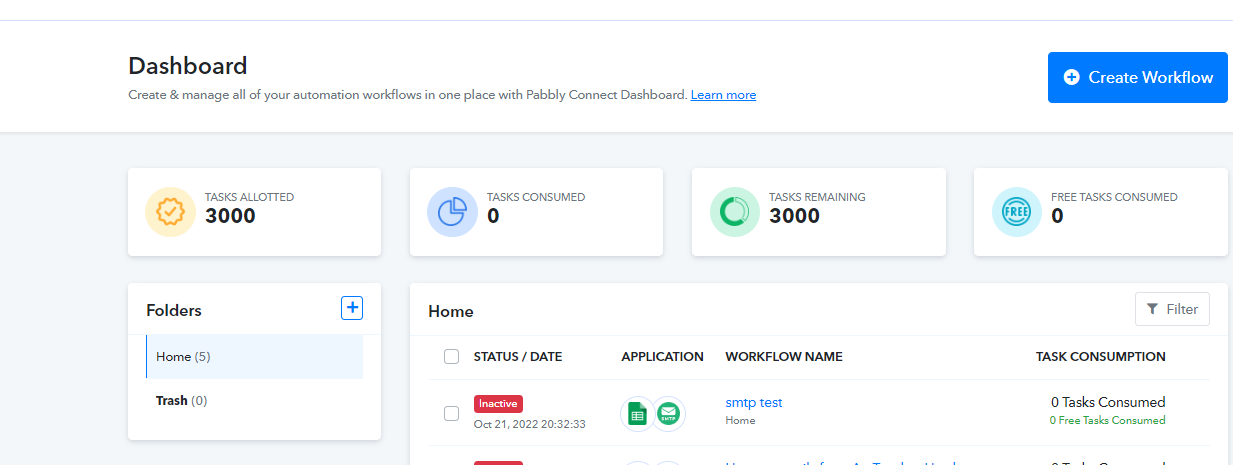Click the STATUS / DATE column header
The width and height of the screenshot is (1233, 465).
pos(518,357)
